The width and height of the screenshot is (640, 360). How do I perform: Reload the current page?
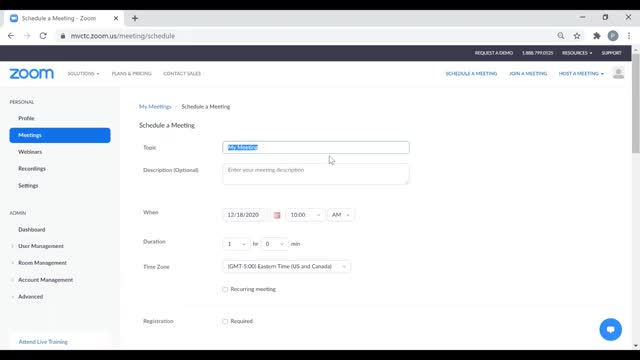(x=43, y=36)
